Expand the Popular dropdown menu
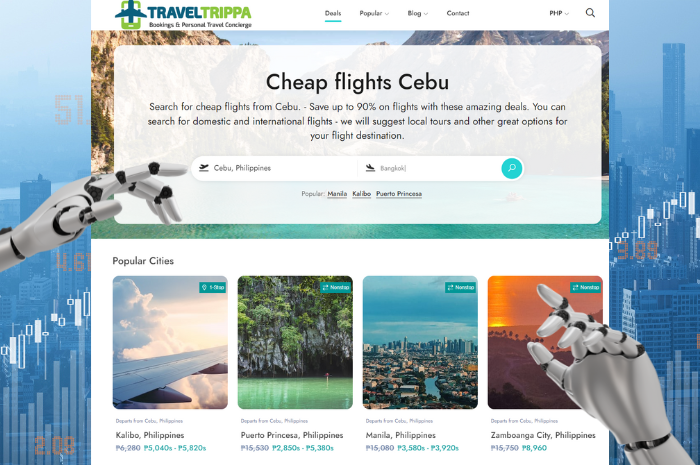700x465 pixels. tap(374, 13)
